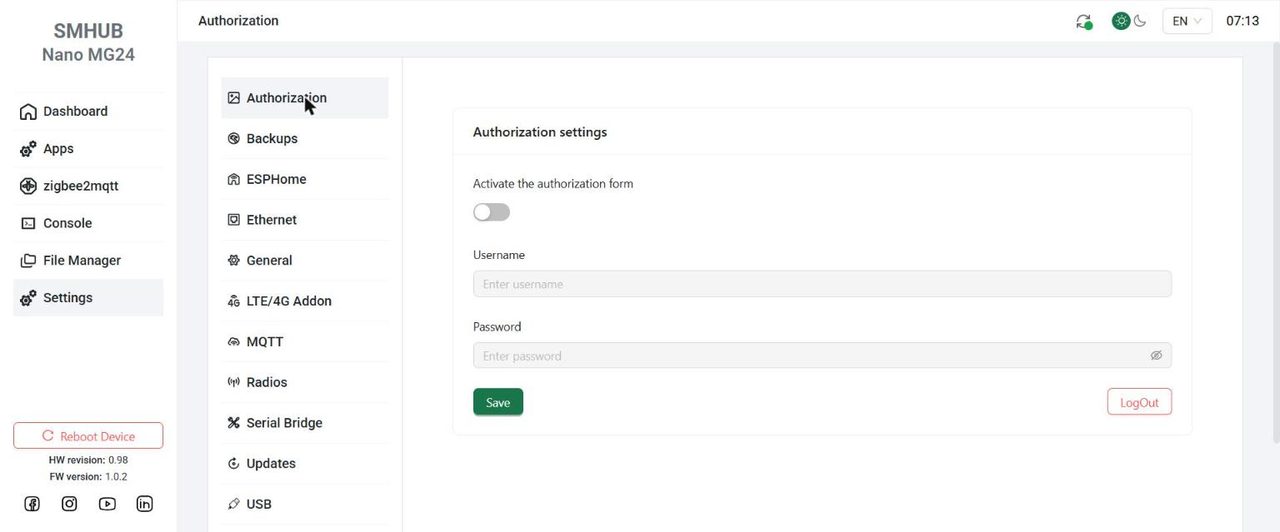Show the password with the eye icon
The image size is (1280, 532).
1156,356
